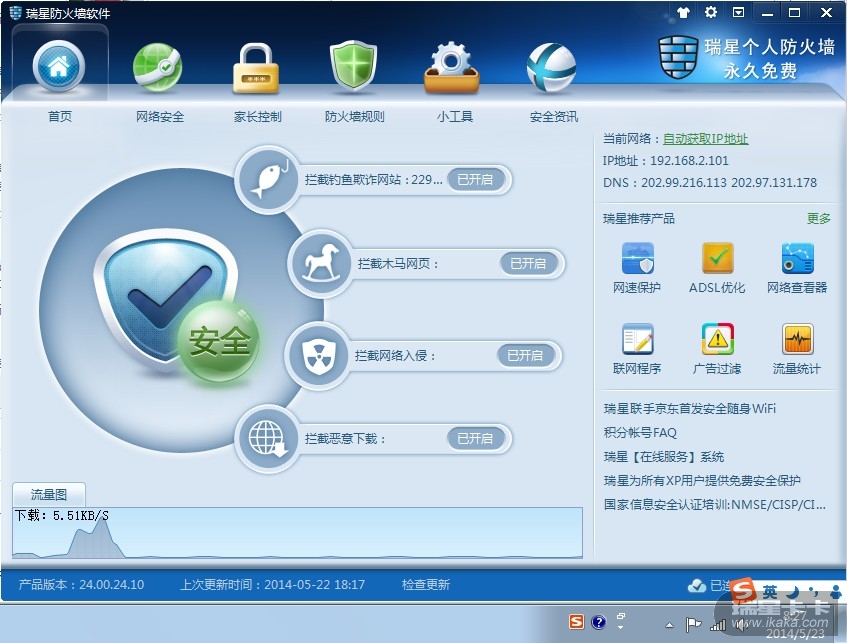Viewport: 847px width, 643px height.
Task: Click the malicious download globe icon
Action: coord(268,438)
